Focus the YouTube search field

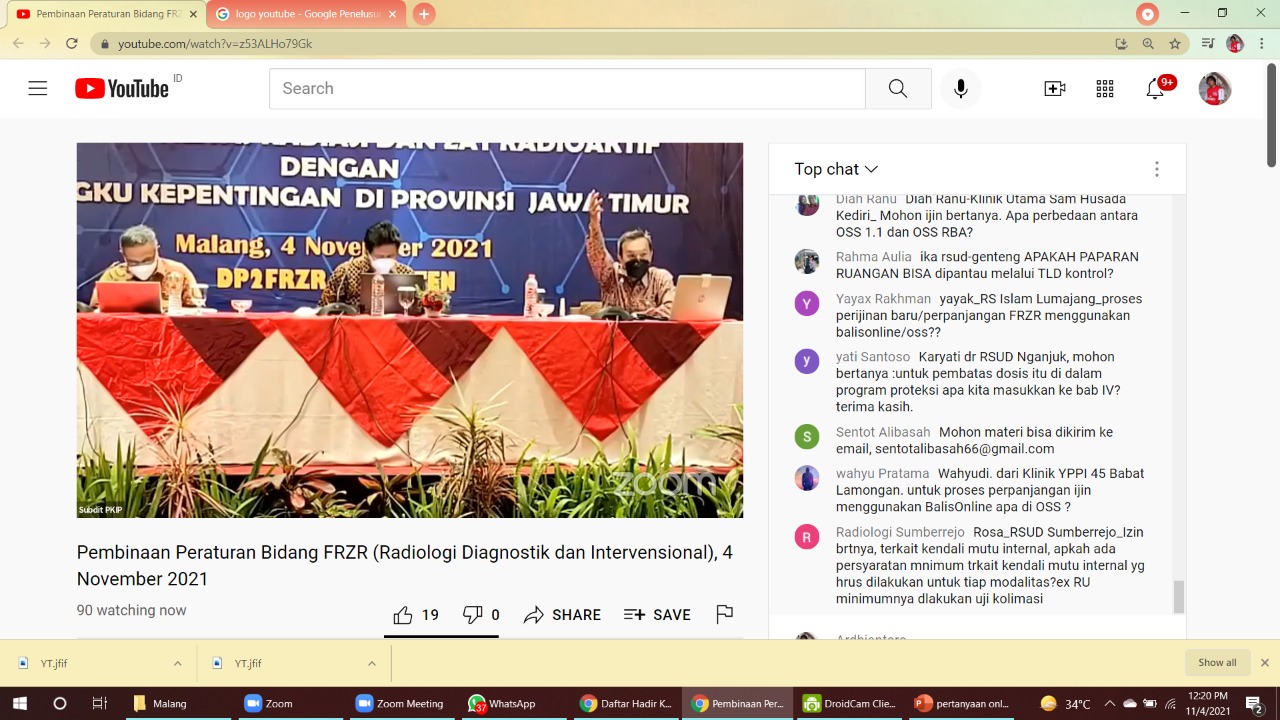coord(567,89)
